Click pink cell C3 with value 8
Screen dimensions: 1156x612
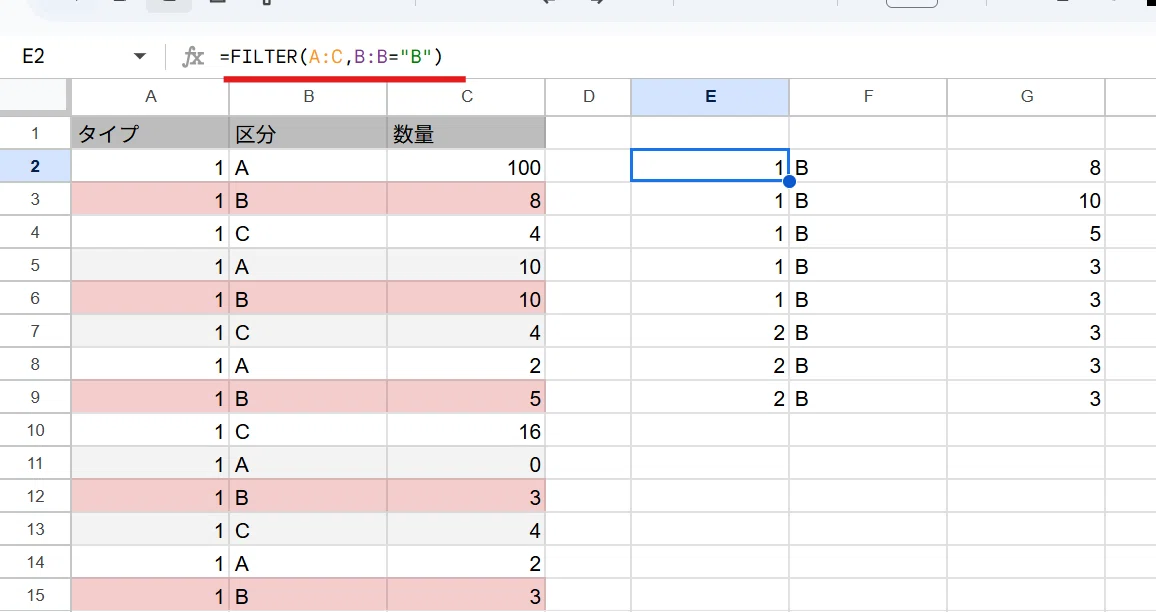467,200
